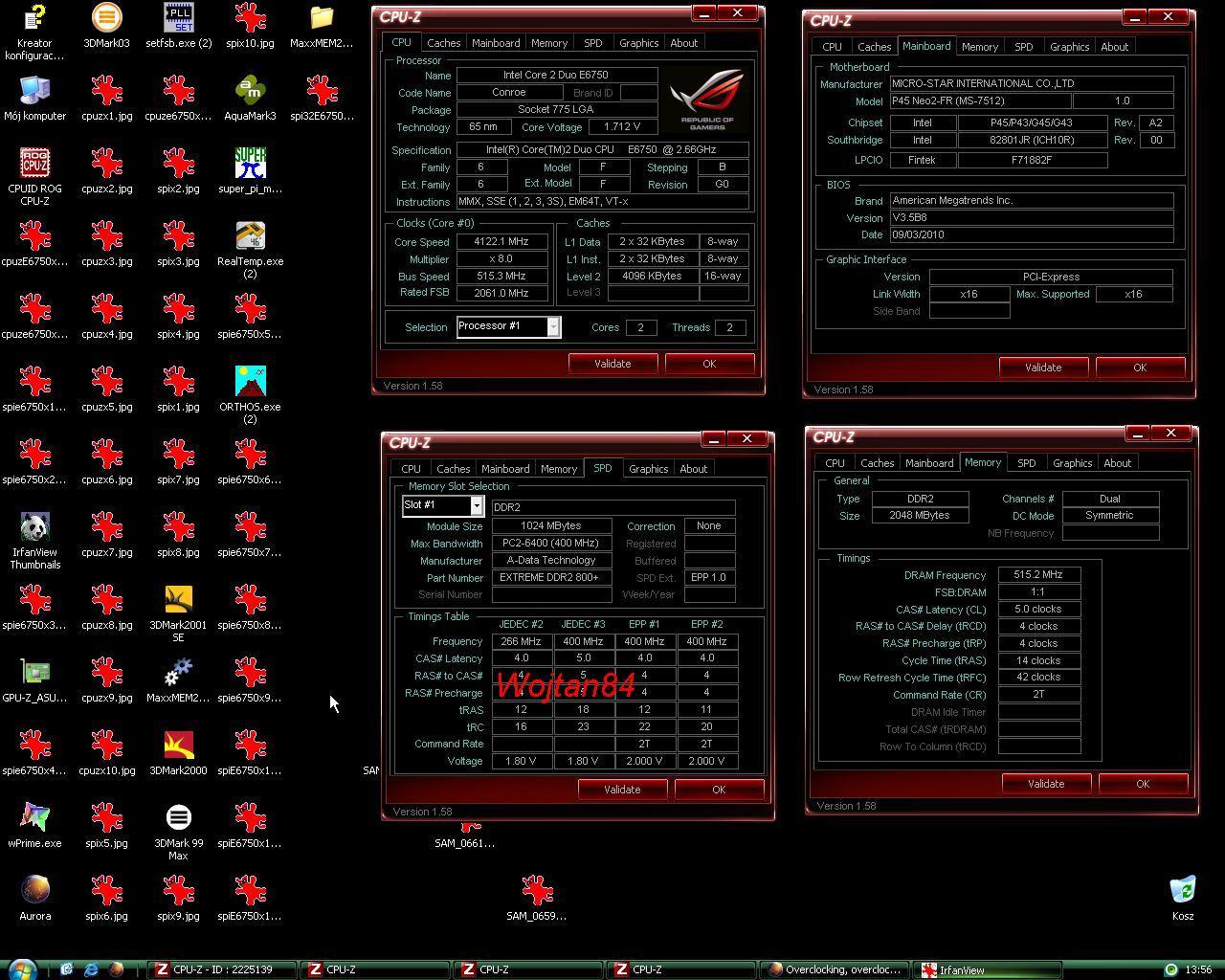
Task: Click BIOS date 09/03/2010 field
Action: (x=1032, y=234)
